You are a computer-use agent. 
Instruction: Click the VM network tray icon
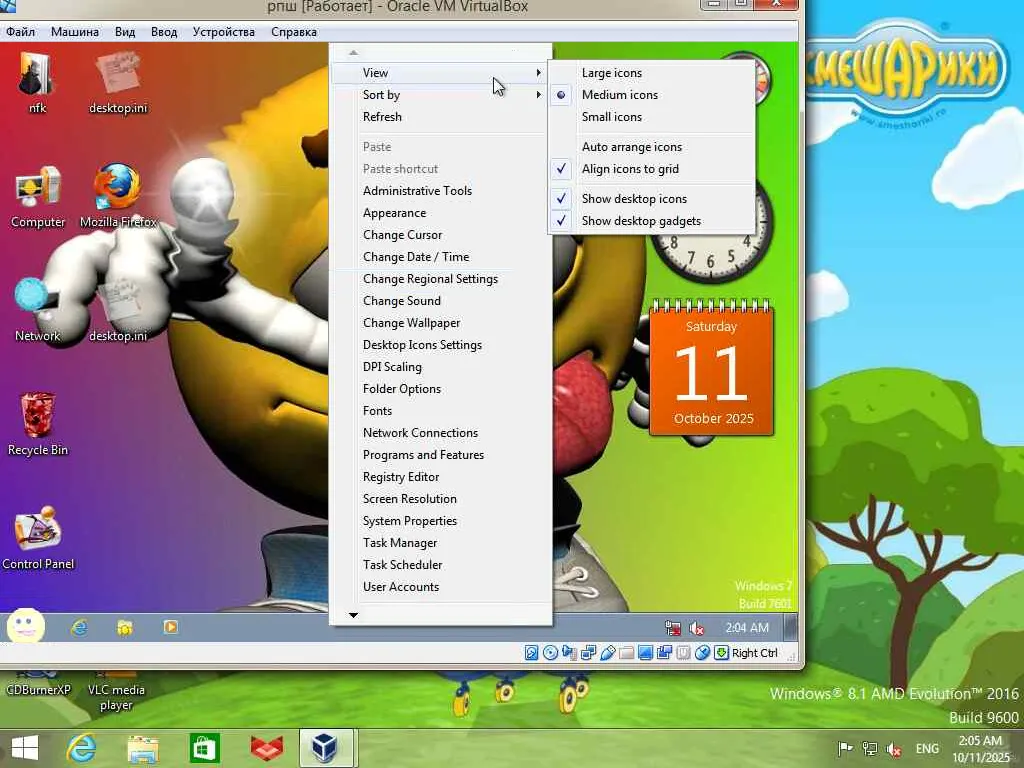click(673, 628)
